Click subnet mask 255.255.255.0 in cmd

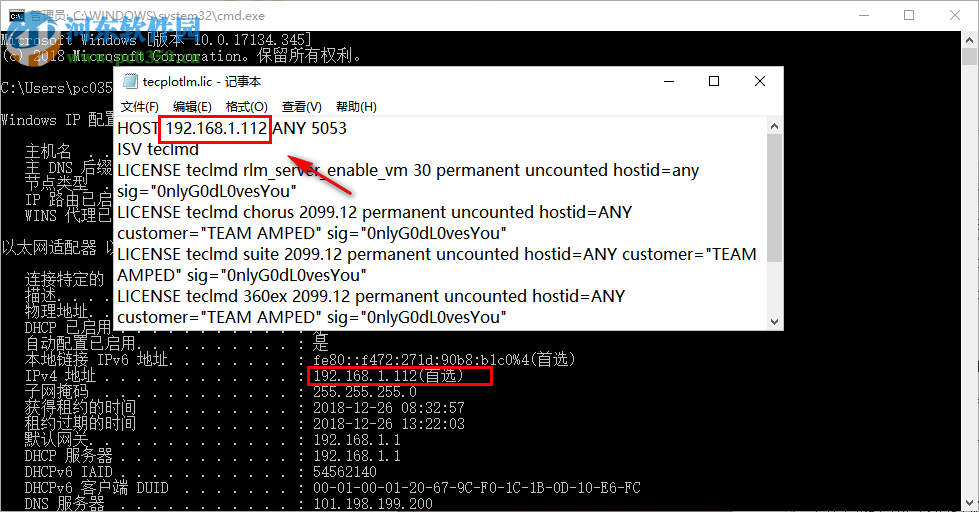tap(365, 392)
